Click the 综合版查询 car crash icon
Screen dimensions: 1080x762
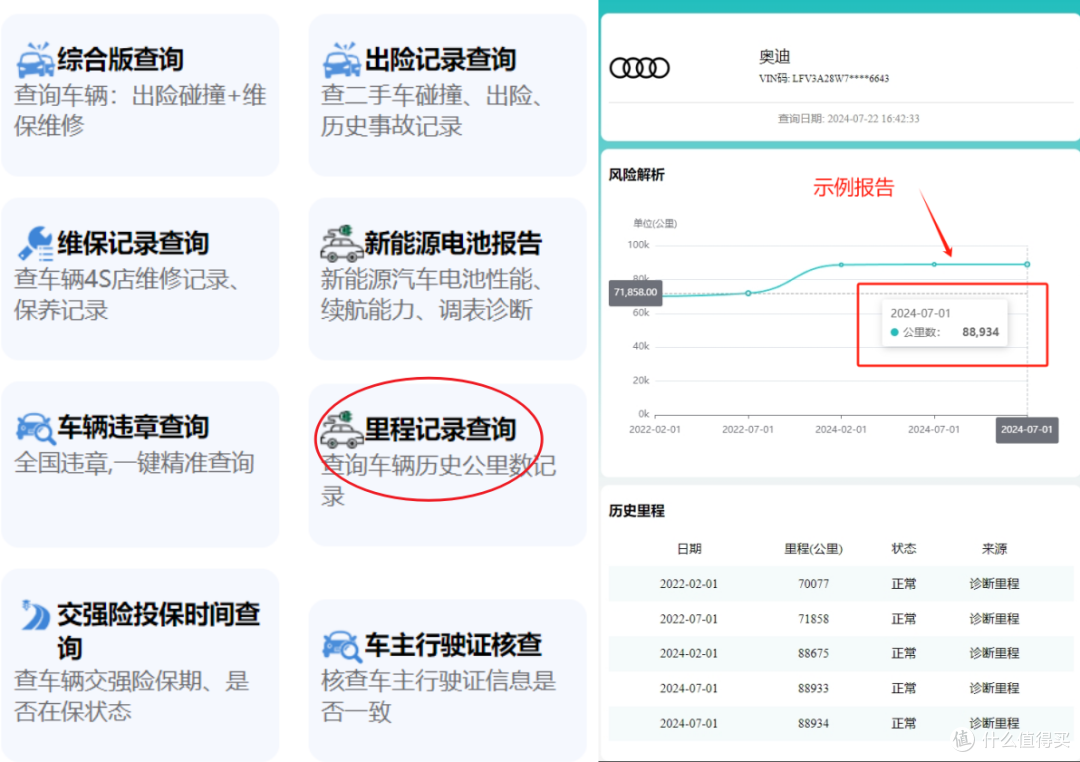pos(35,59)
